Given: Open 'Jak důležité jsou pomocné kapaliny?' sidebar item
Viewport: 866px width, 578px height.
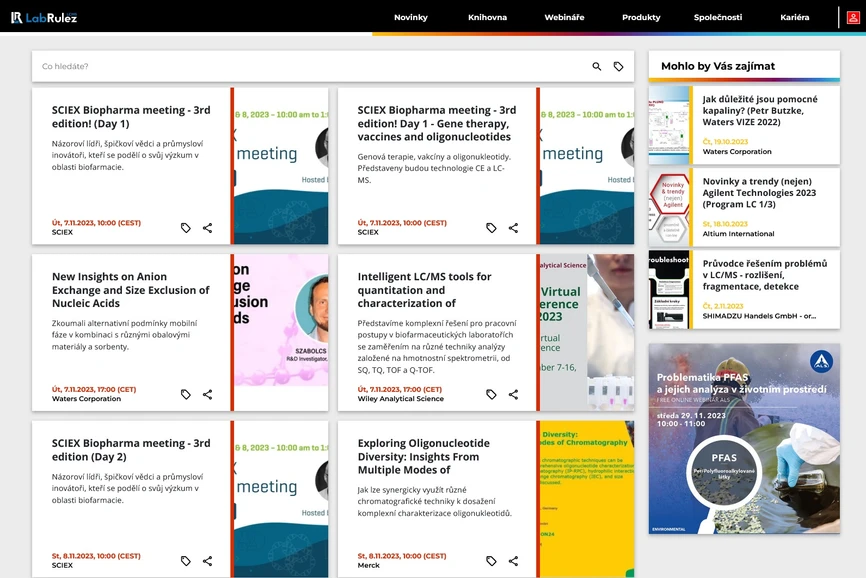Looking at the screenshot, I should (x=759, y=110).
